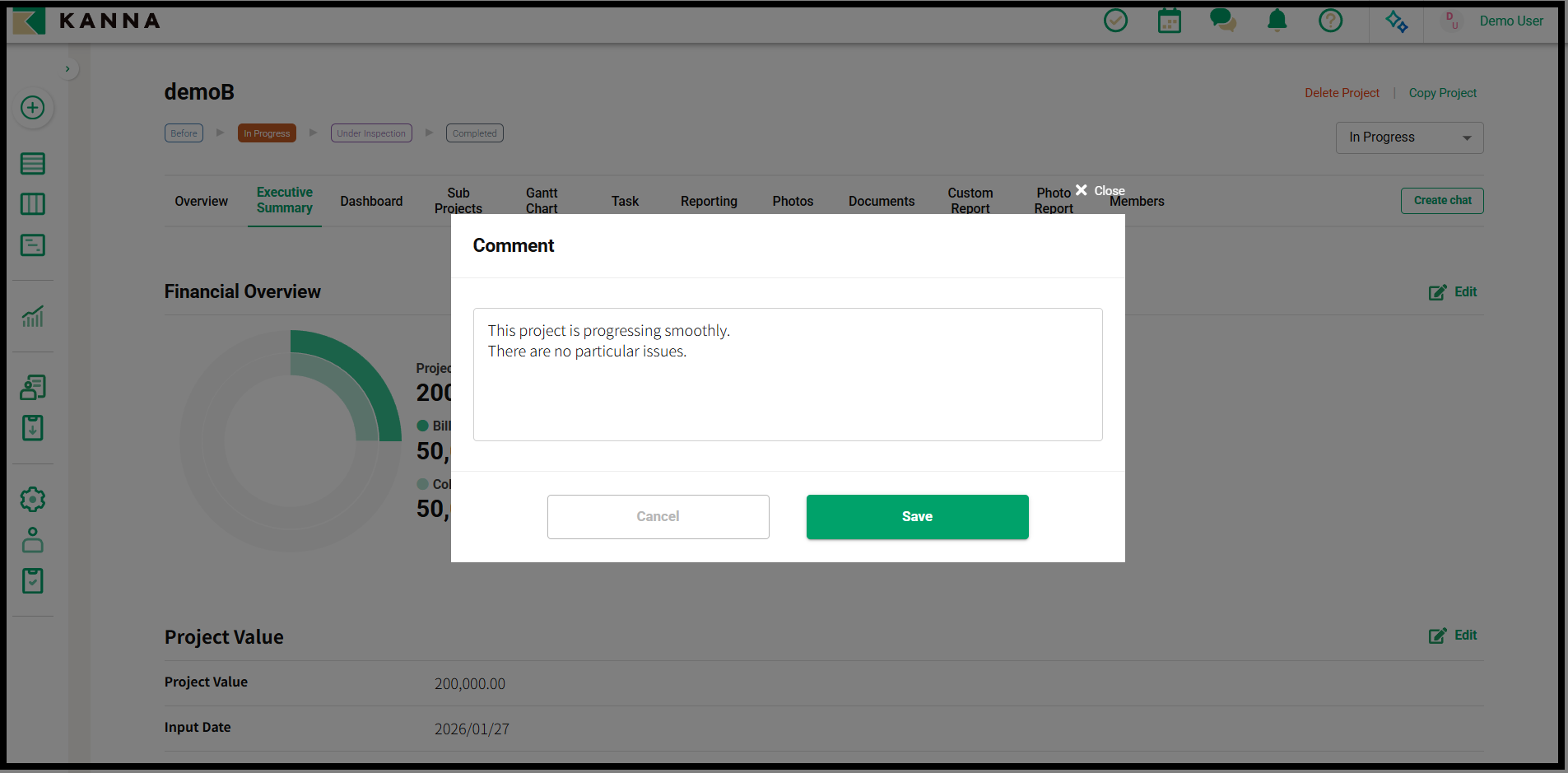Open the calendar icon in top bar
This screenshot has width=1568, height=773.
(1169, 21)
